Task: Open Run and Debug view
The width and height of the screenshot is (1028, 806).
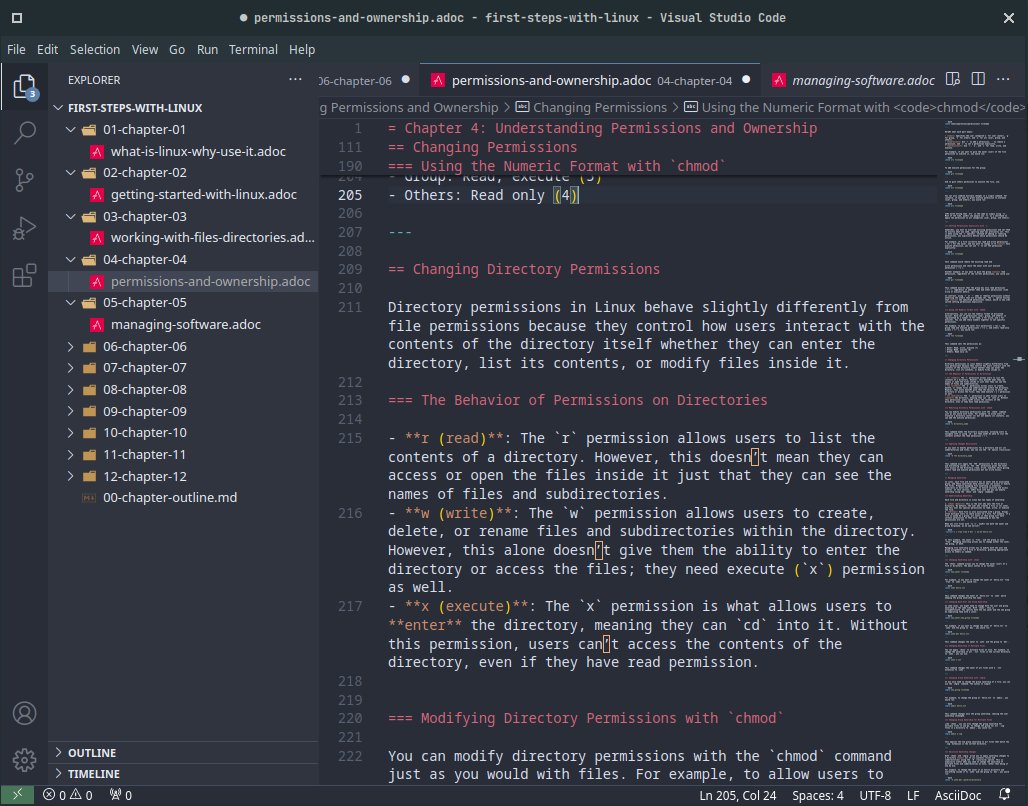Action: [24, 228]
